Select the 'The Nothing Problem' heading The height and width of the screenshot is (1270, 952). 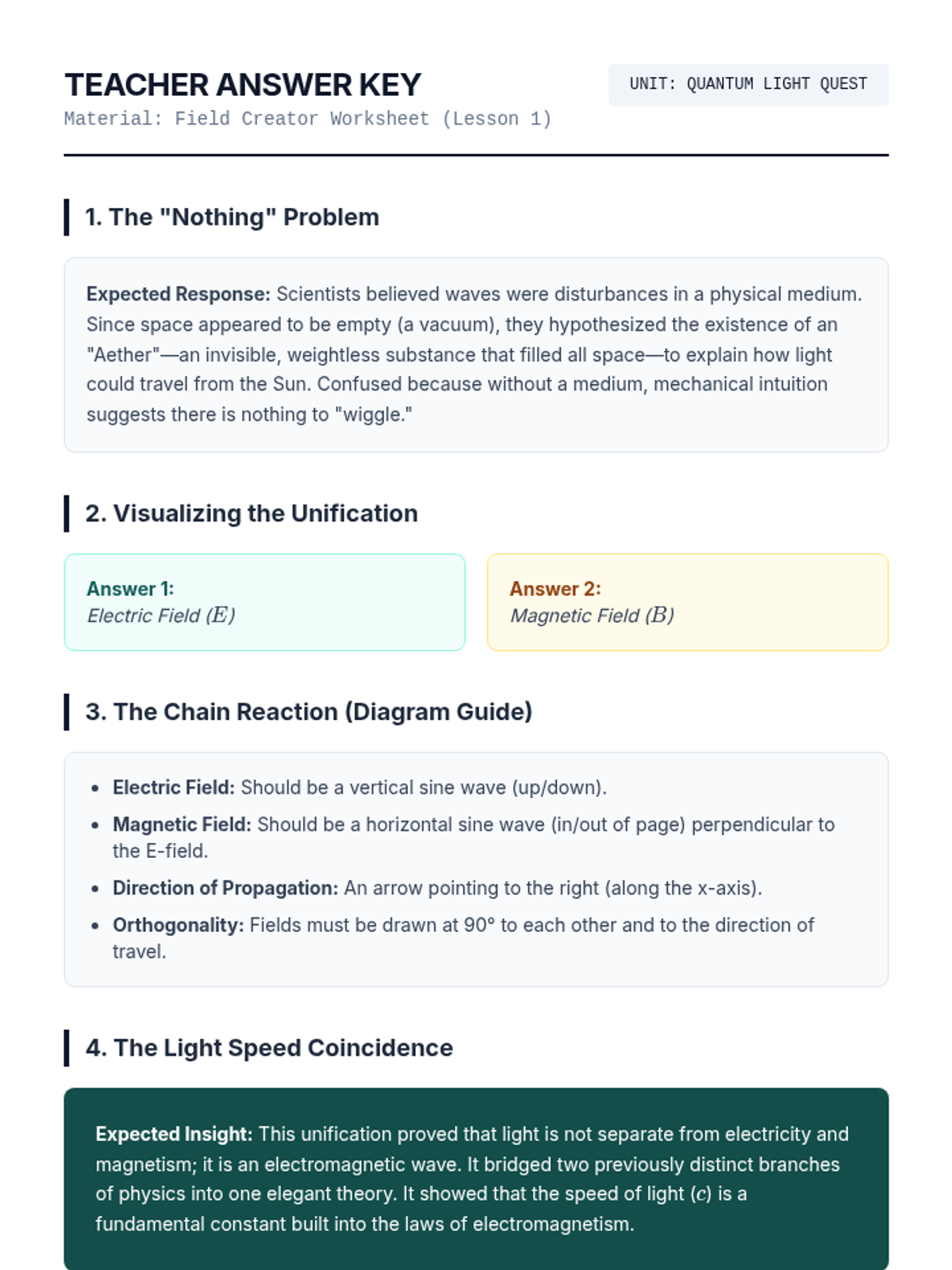tap(232, 217)
